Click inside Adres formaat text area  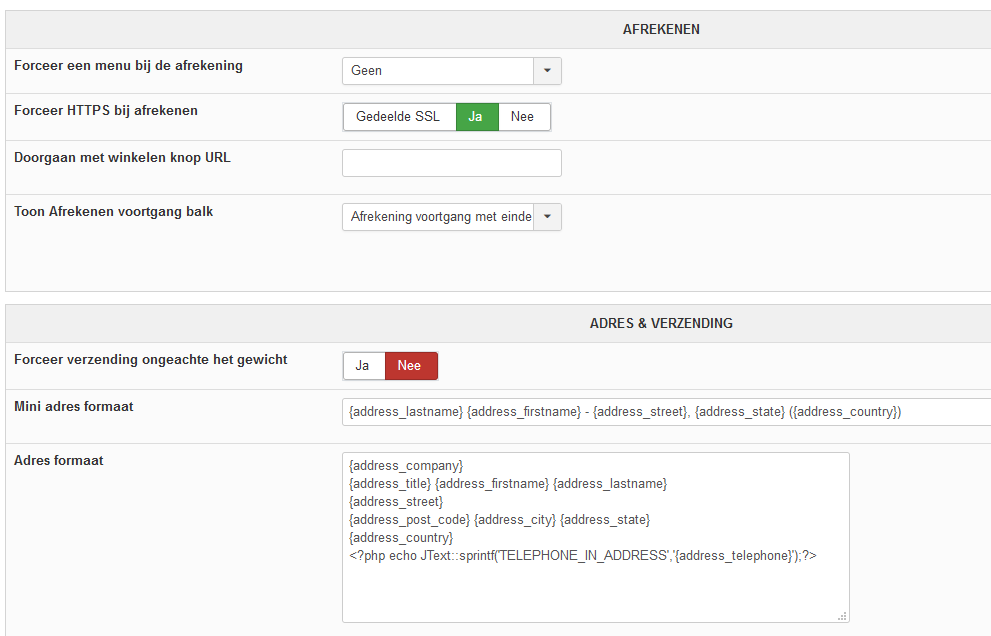click(x=596, y=537)
